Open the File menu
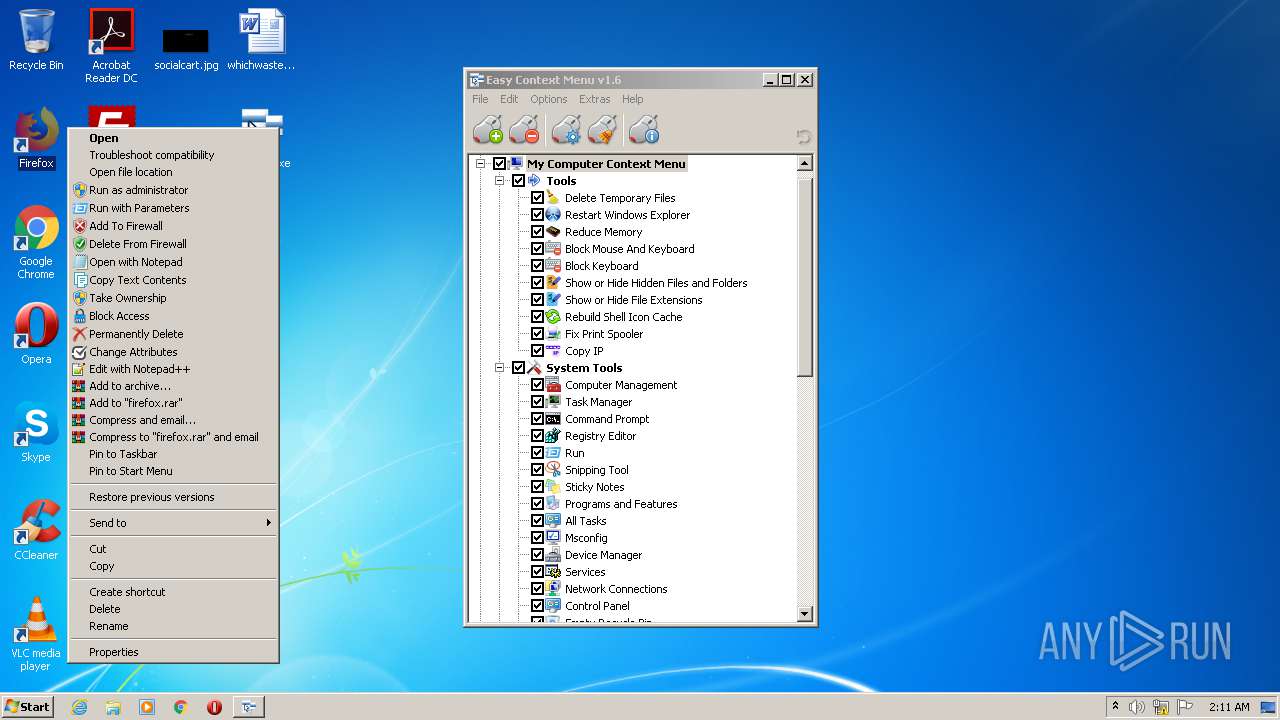 click(x=480, y=99)
